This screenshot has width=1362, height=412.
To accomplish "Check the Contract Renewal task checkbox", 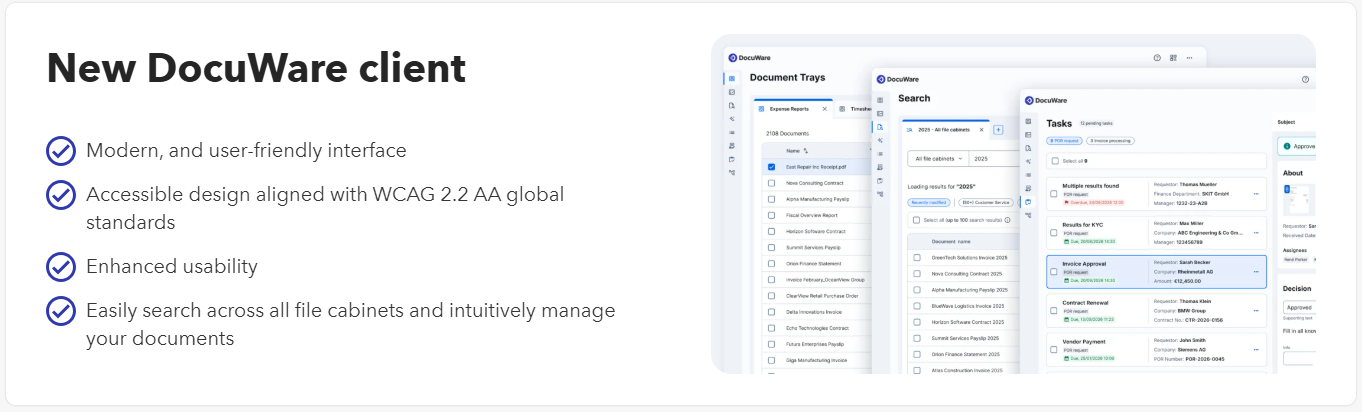I will [1053, 310].
